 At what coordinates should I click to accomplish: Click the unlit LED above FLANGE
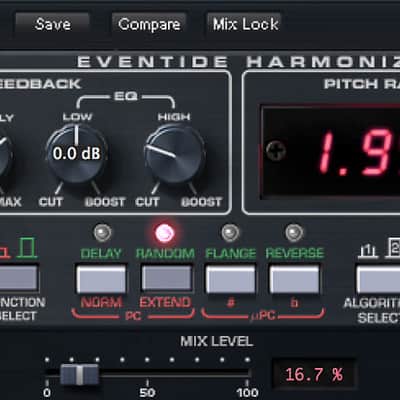coord(230,232)
